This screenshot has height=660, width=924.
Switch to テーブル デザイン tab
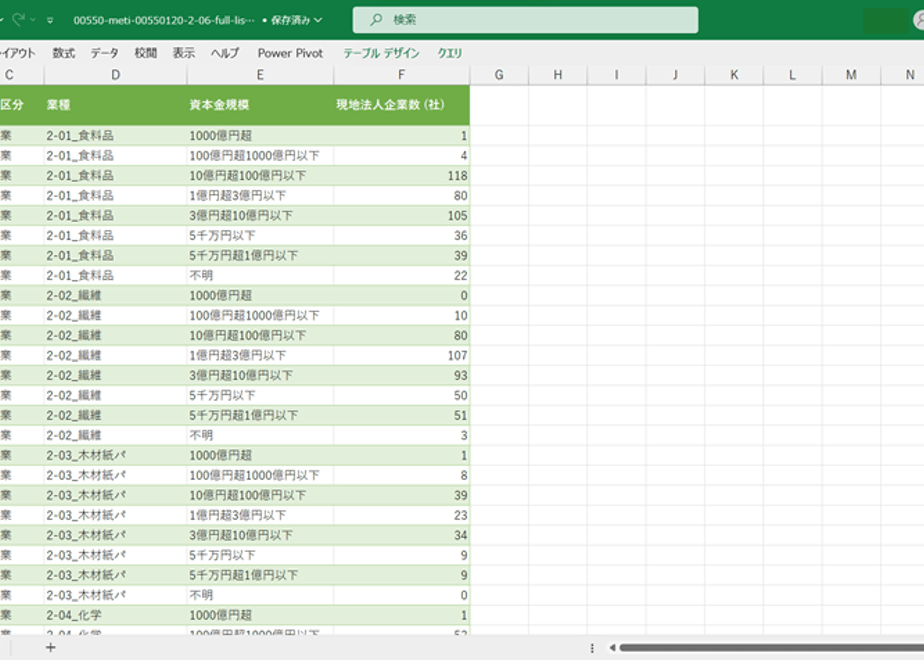[381, 53]
